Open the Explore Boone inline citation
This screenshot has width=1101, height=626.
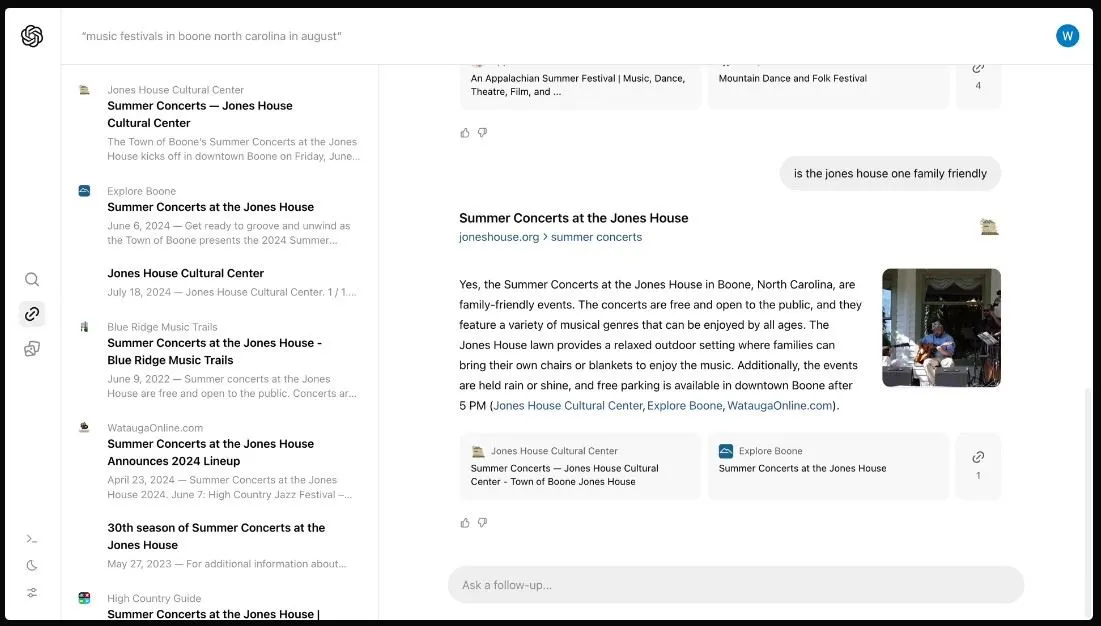(x=685, y=406)
